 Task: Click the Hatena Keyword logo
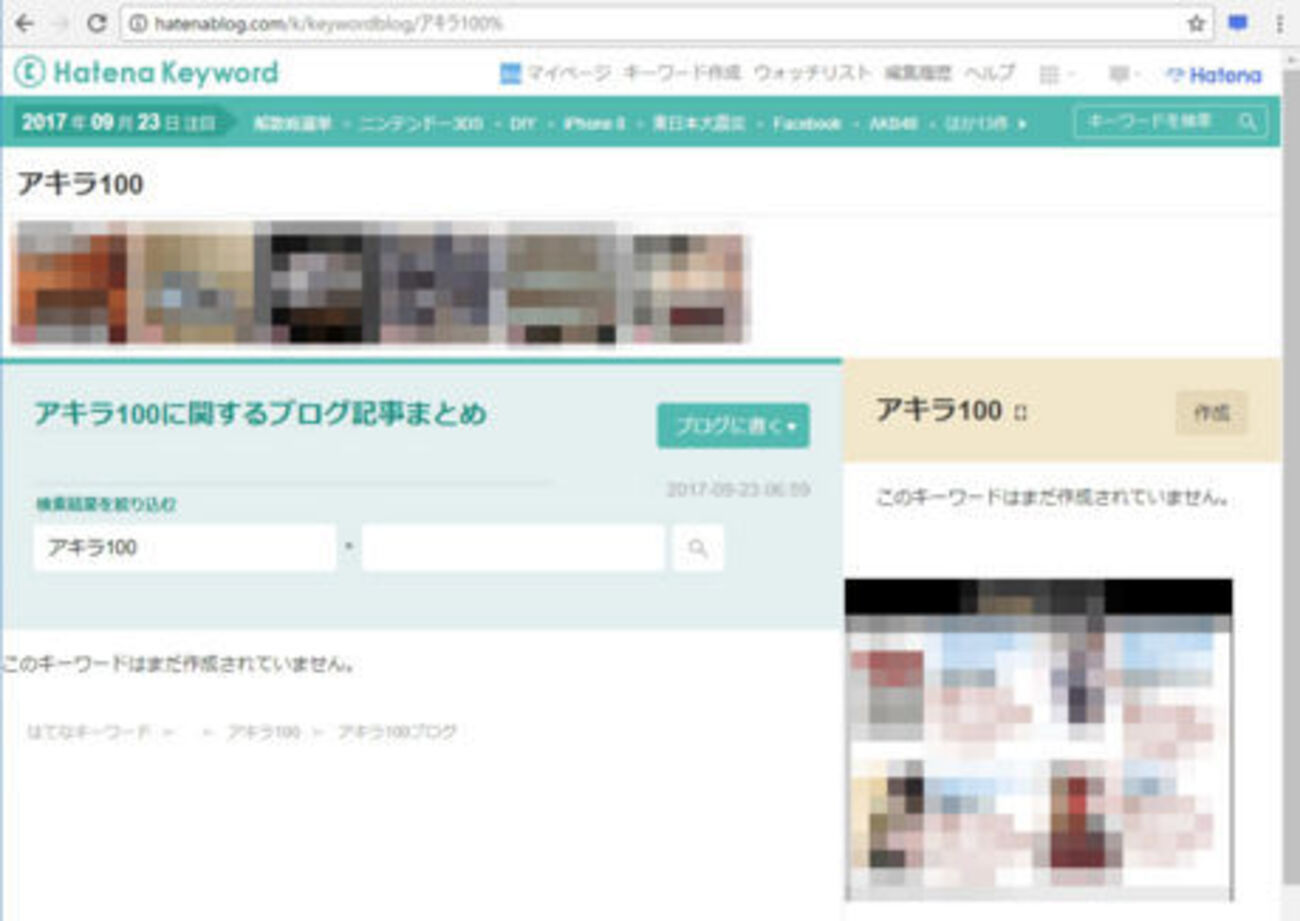coord(146,73)
